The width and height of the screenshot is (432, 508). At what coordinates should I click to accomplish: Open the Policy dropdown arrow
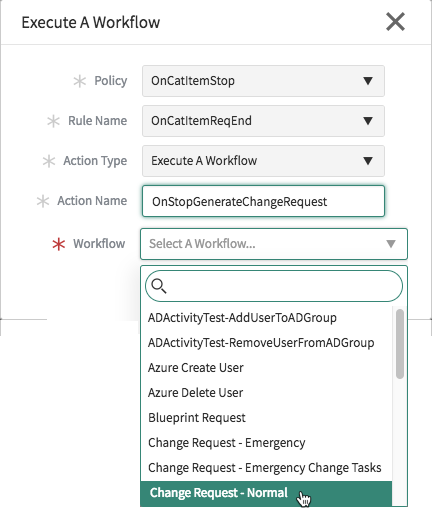coord(368,81)
